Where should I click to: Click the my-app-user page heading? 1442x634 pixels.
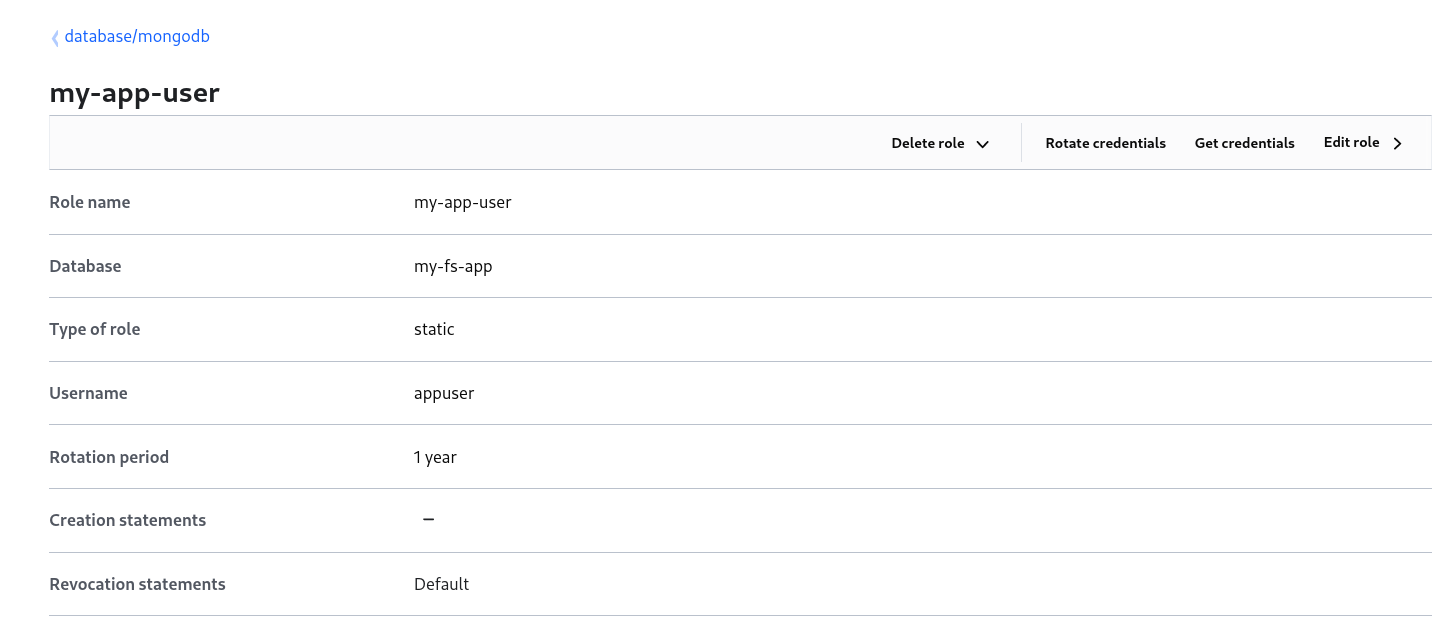coord(134,94)
